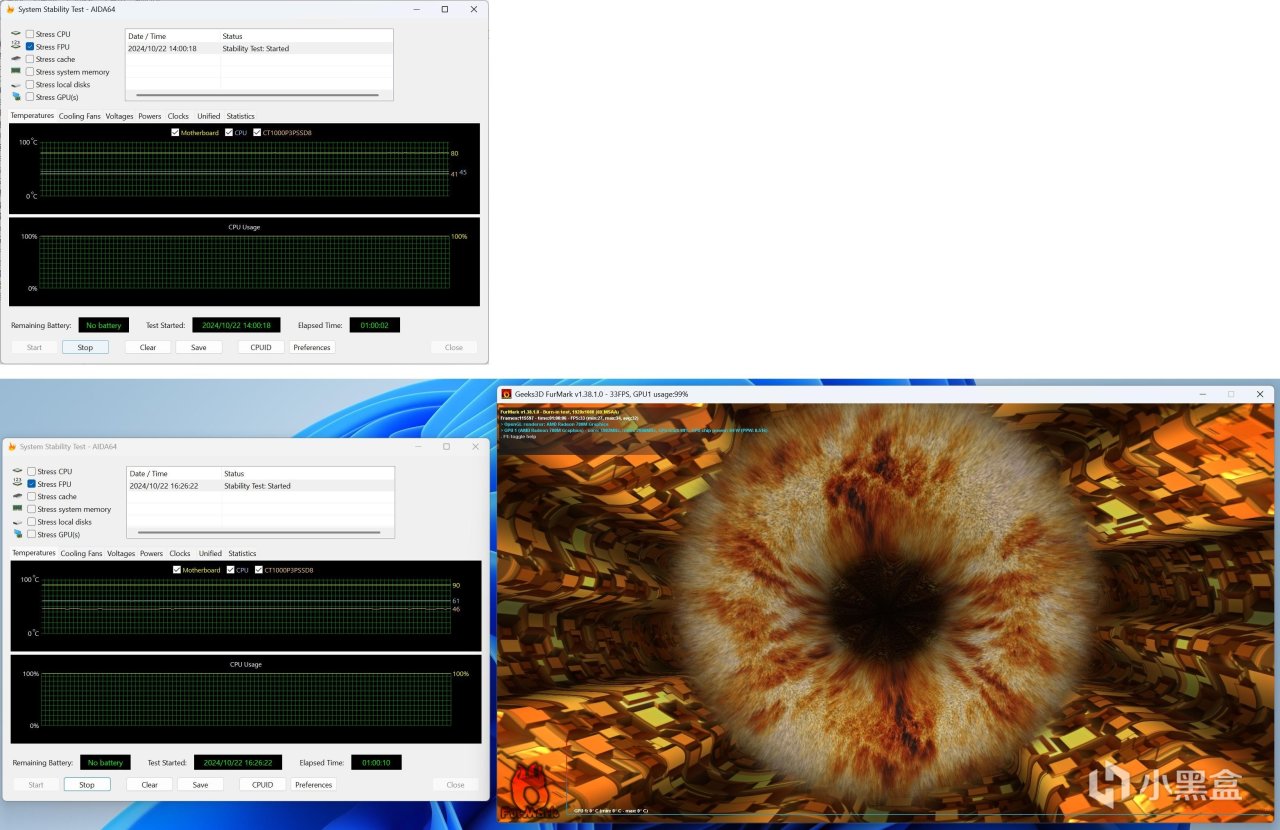Click the No battery field in the 16:26:22 window
1280x830 pixels.
(105, 763)
